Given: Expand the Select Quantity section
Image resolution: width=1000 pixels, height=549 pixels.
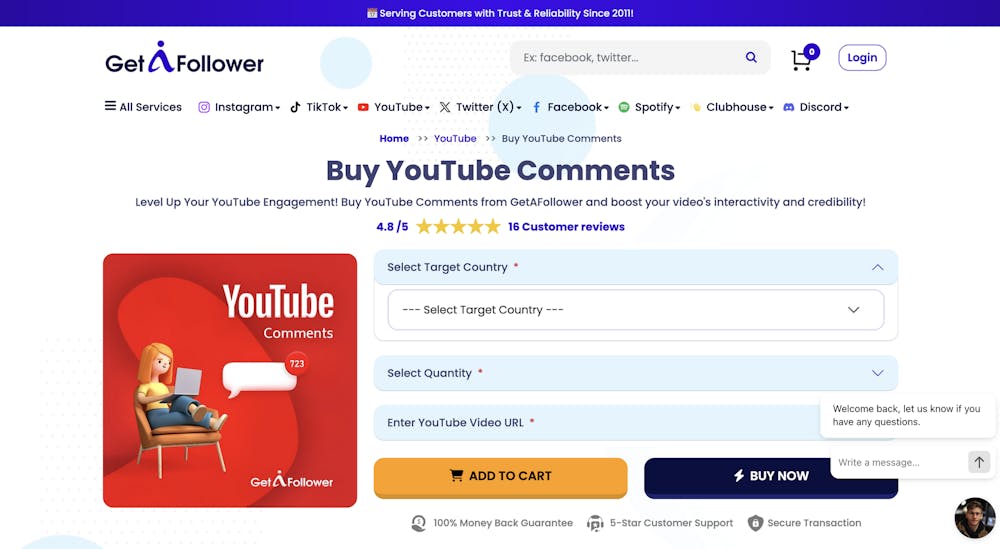Looking at the screenshot, I should pos(635,373).
